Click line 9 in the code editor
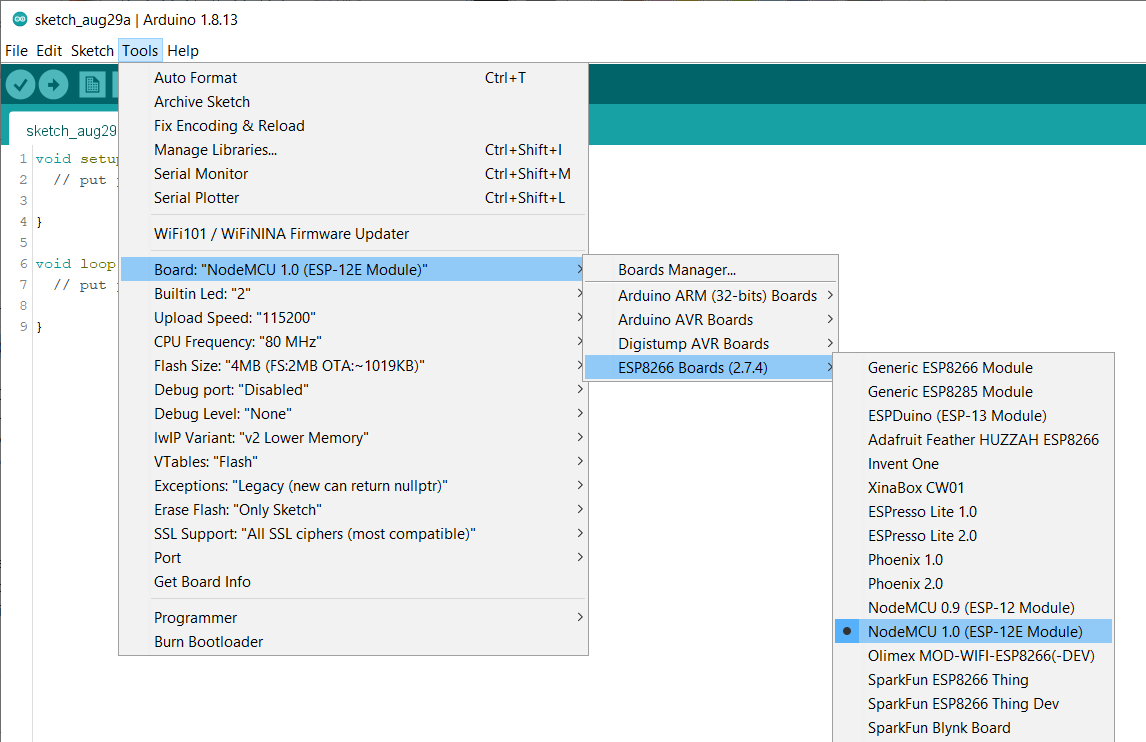Image resolution: width=1146 pixels, height=742 pixels. coord(70,327)
